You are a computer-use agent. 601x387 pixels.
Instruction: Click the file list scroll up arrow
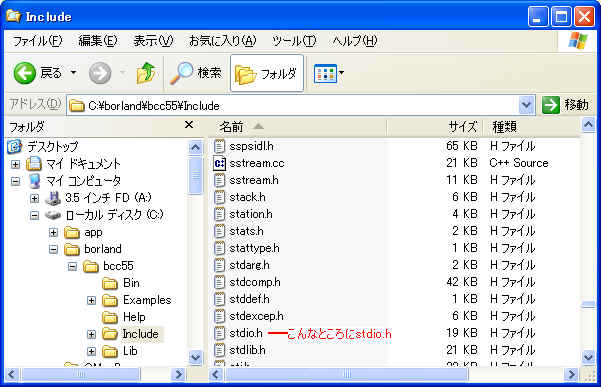pos(588,125)
